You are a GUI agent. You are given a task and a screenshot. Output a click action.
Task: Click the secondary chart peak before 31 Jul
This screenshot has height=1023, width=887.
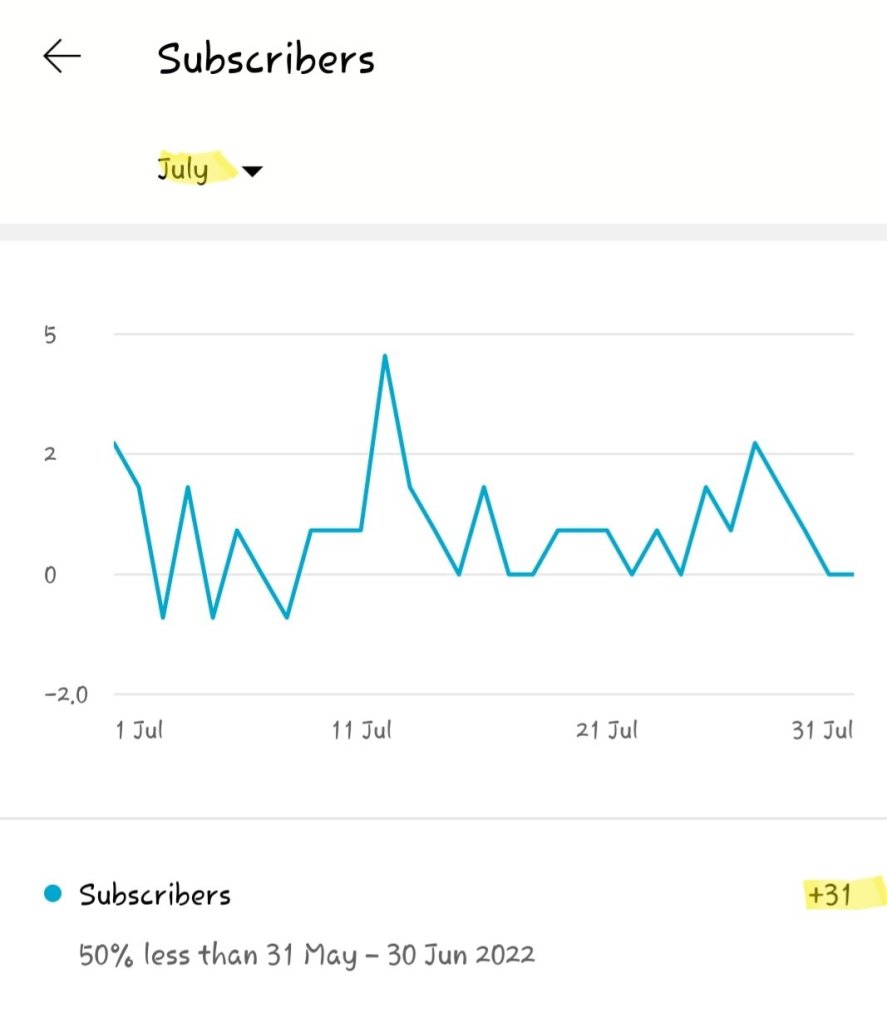click(x=755, y=443)
